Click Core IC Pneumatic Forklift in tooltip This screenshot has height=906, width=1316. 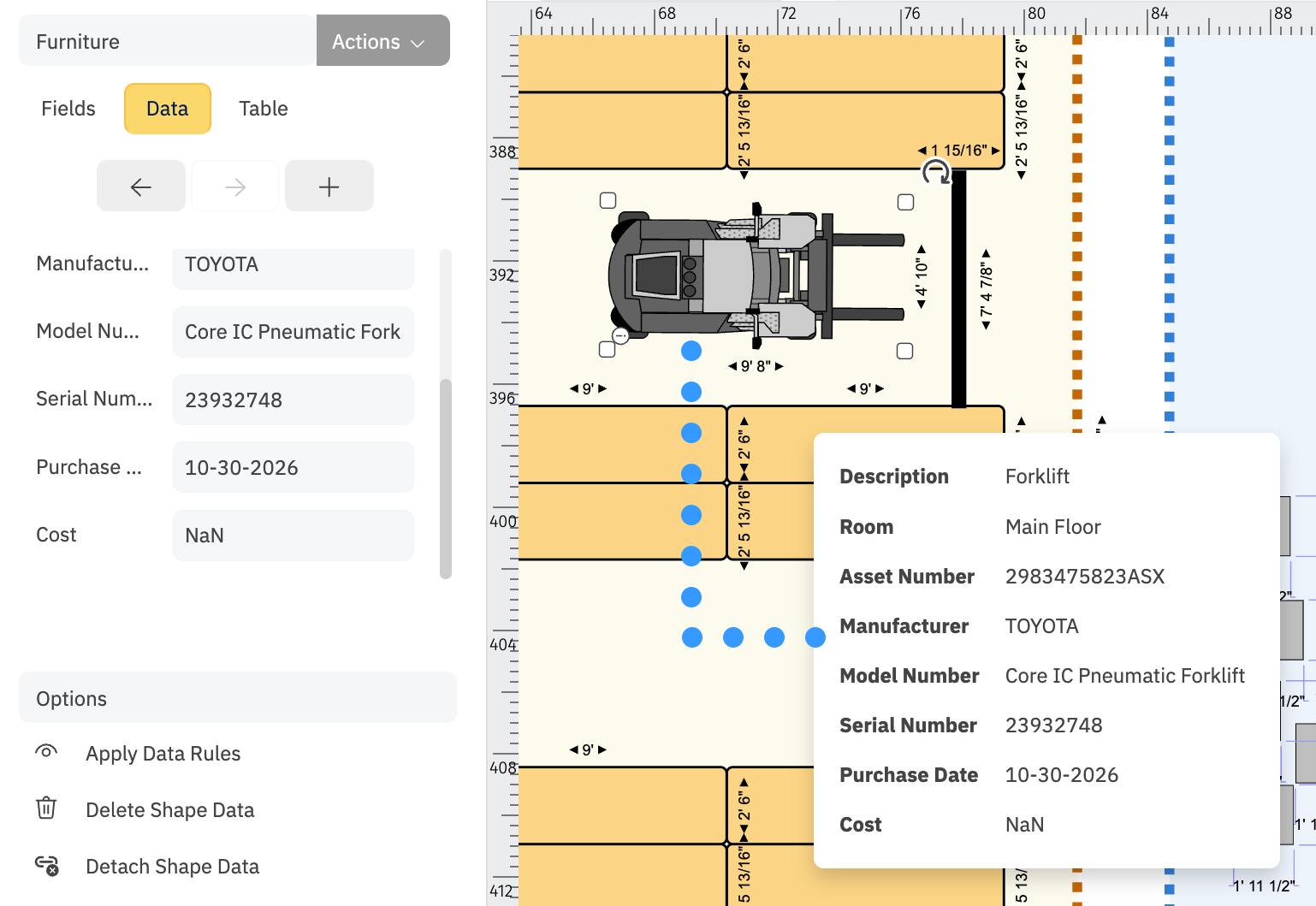pyautogui.click(x=1125, y=676)
